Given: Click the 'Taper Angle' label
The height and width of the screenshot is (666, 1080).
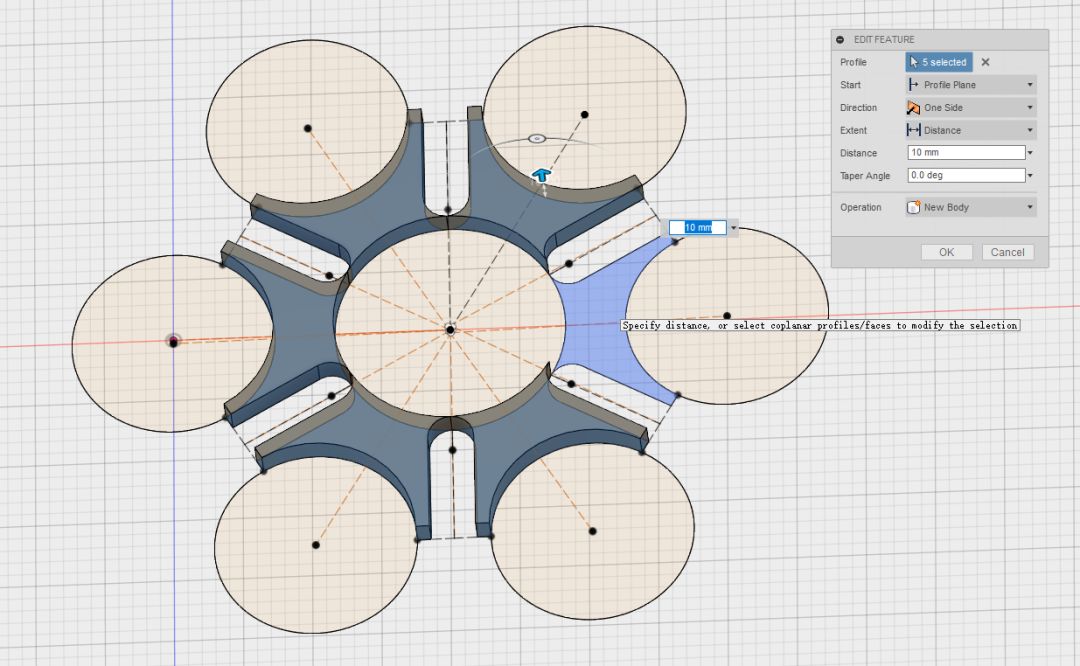Looking at the screenshot, I should pos(864,176).
